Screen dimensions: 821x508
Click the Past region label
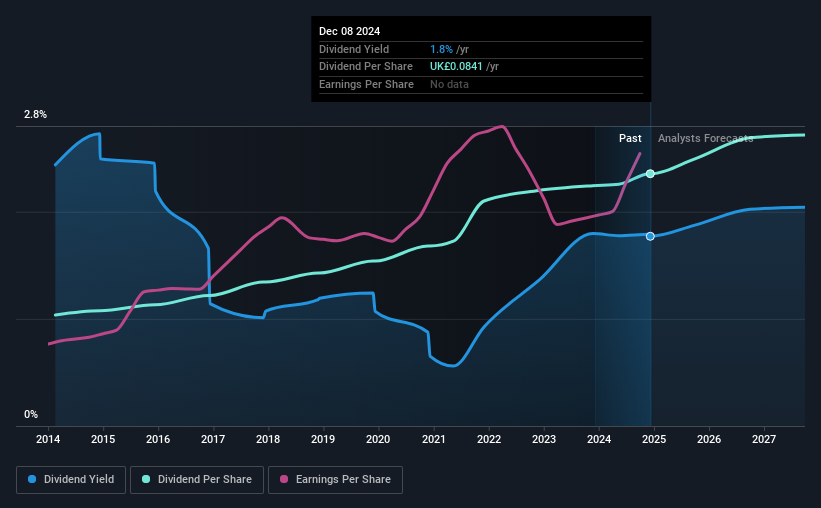(x=630, y=138)
